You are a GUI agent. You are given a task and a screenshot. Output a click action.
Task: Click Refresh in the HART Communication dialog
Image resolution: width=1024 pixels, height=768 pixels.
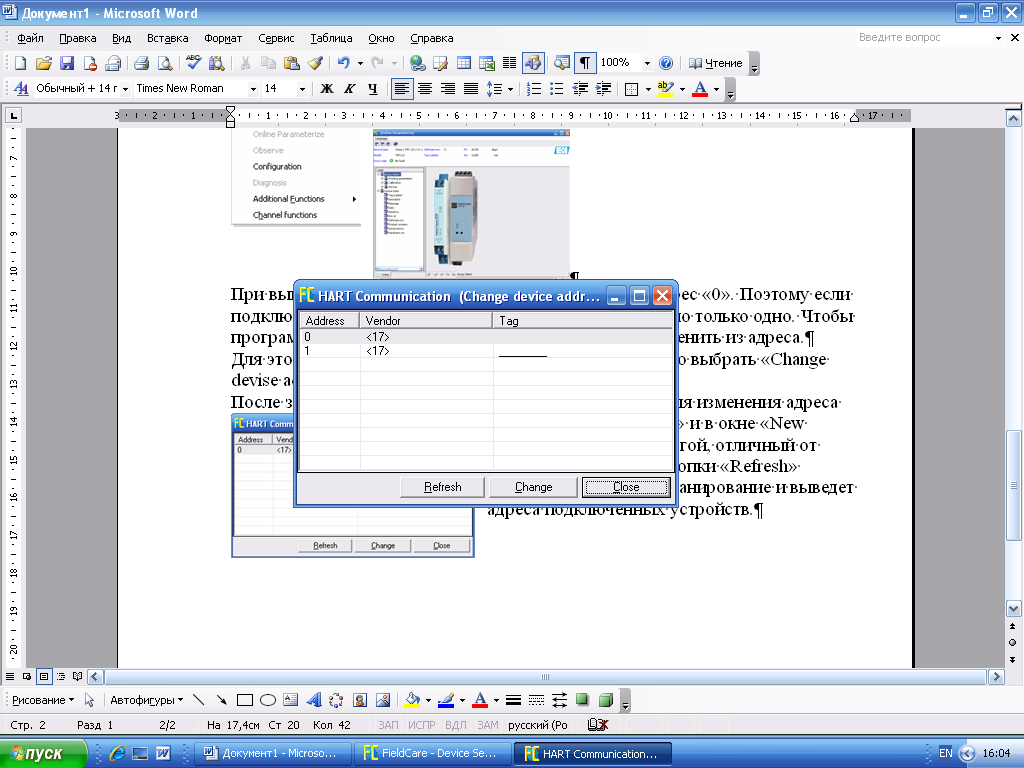click(442, 487)
